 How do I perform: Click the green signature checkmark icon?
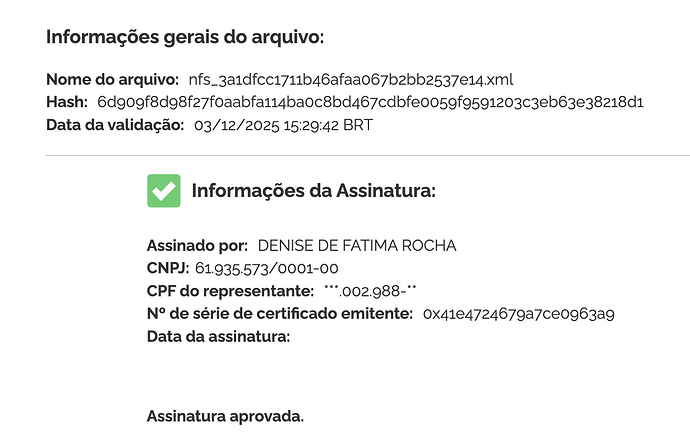(163, 190)
